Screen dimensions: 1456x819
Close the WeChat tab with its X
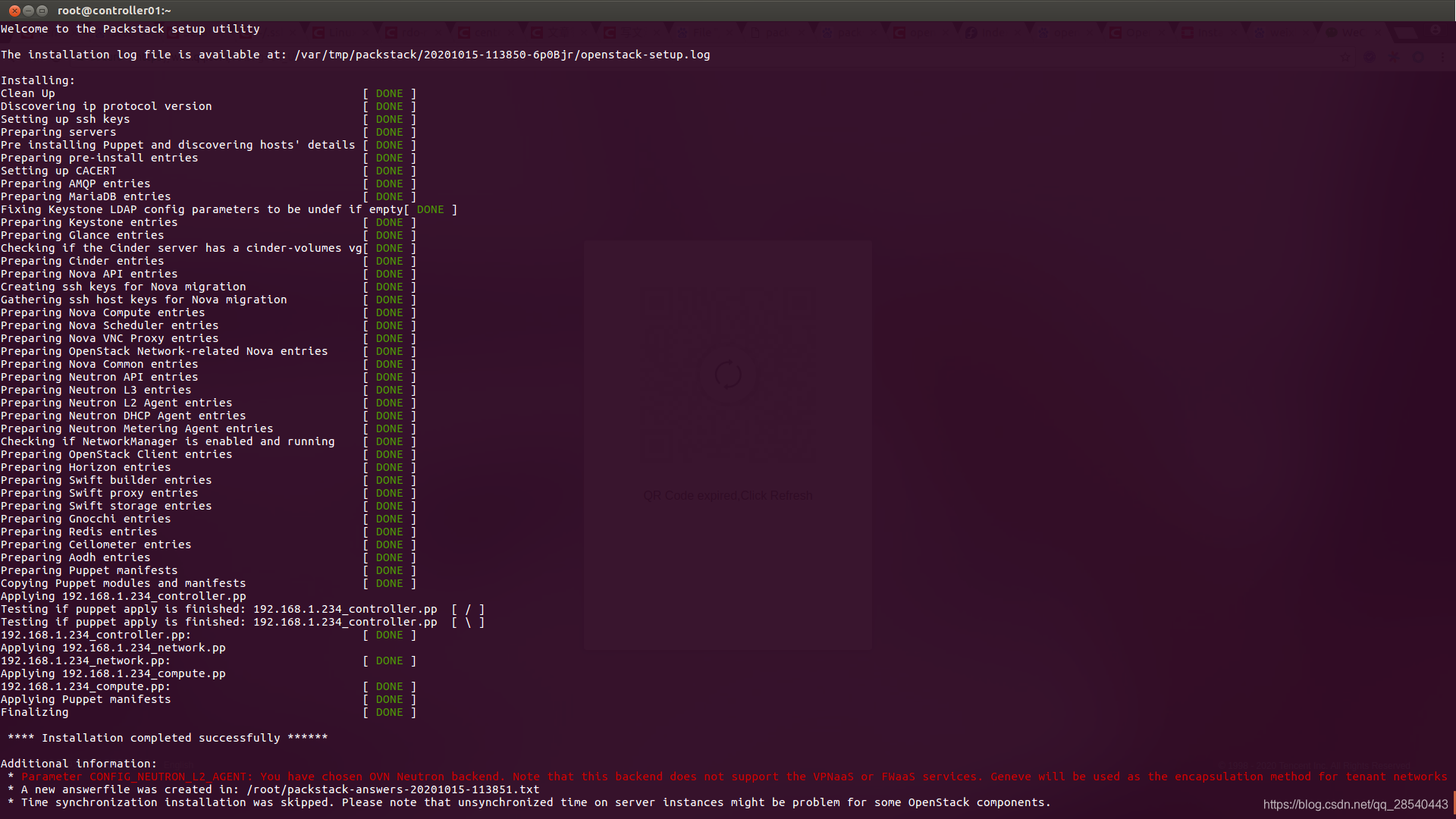pyautogui.click(x=1377, y=33)
